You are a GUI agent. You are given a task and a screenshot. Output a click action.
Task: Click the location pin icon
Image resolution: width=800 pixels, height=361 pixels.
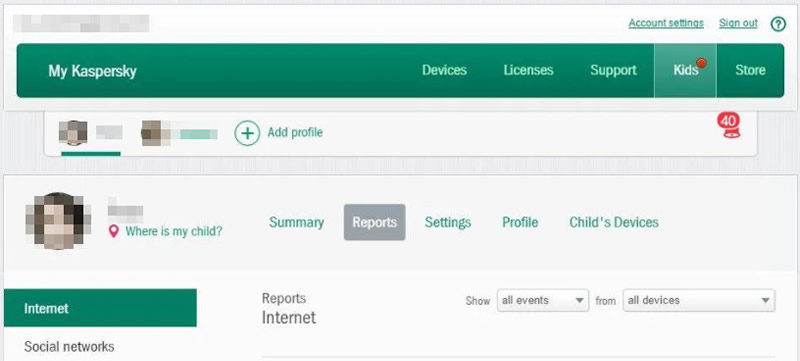pyautogui.click(x=114, y=232)
